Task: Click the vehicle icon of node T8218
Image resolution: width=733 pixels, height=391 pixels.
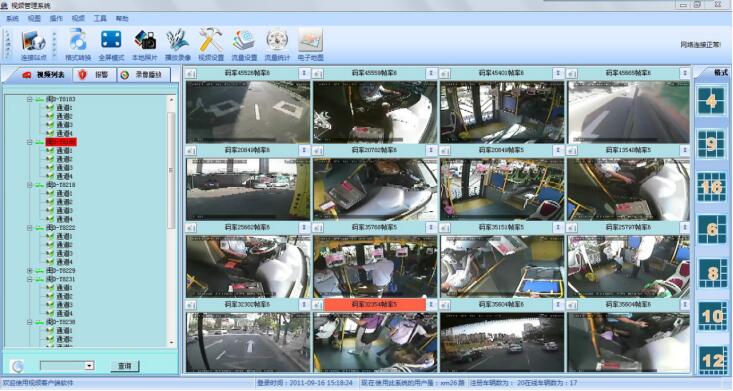Action: (x=40, y=185)
